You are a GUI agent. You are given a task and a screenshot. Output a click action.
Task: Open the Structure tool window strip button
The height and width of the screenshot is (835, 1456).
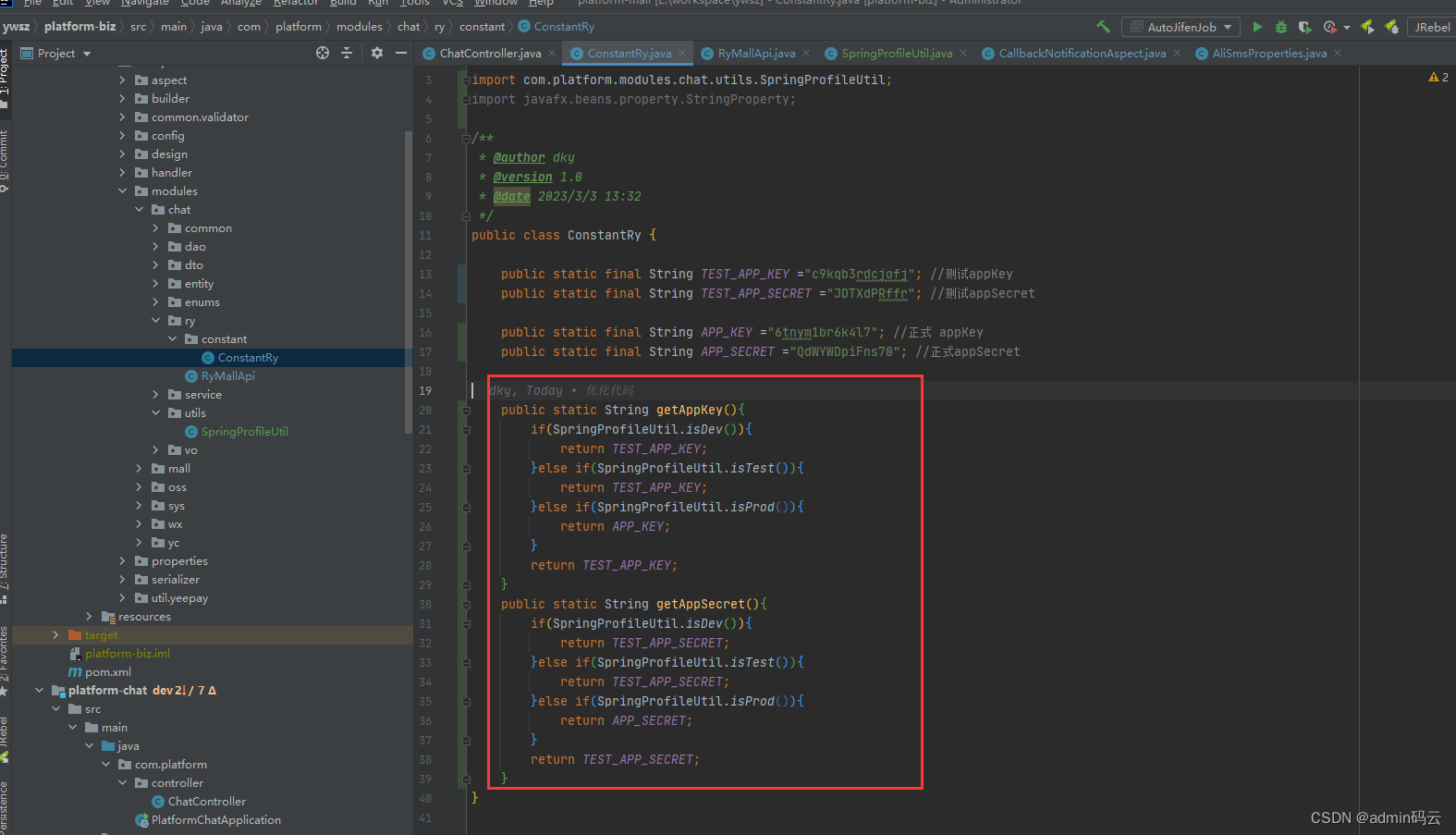point(5,568)
